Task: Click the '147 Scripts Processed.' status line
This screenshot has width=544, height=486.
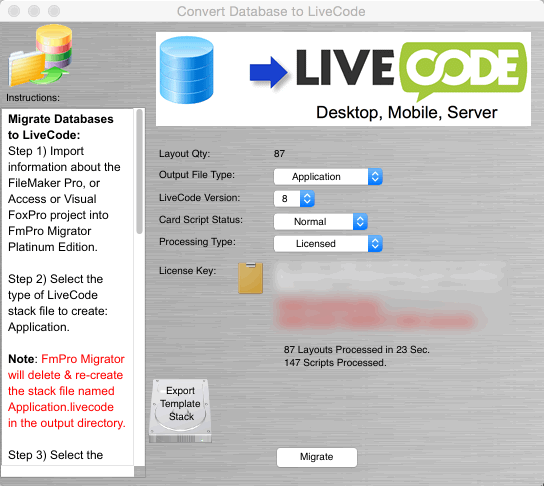Action: point(335,363)
